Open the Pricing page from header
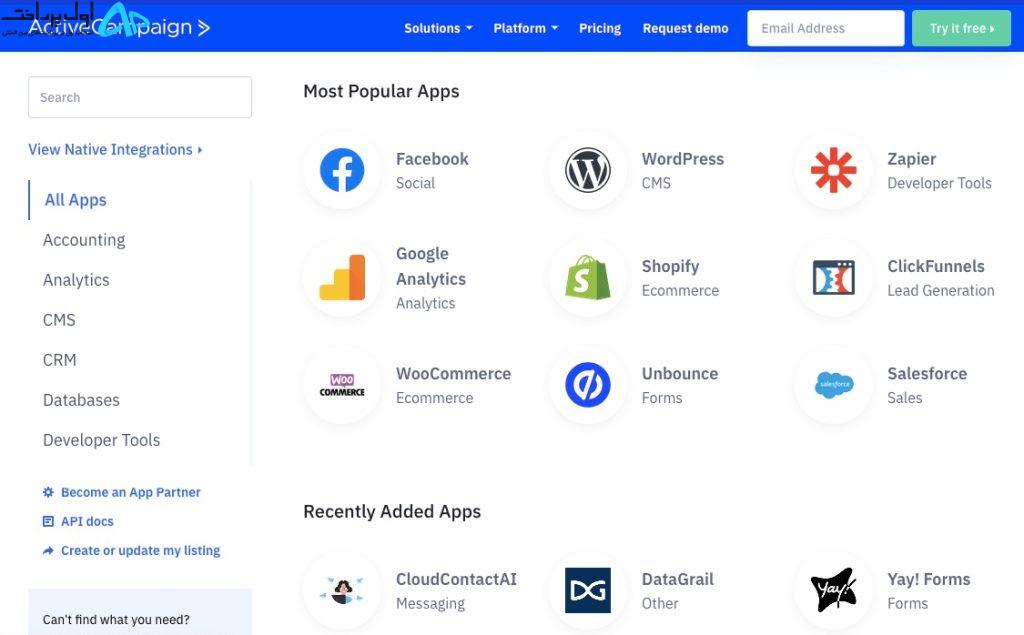 pos(600,28)
